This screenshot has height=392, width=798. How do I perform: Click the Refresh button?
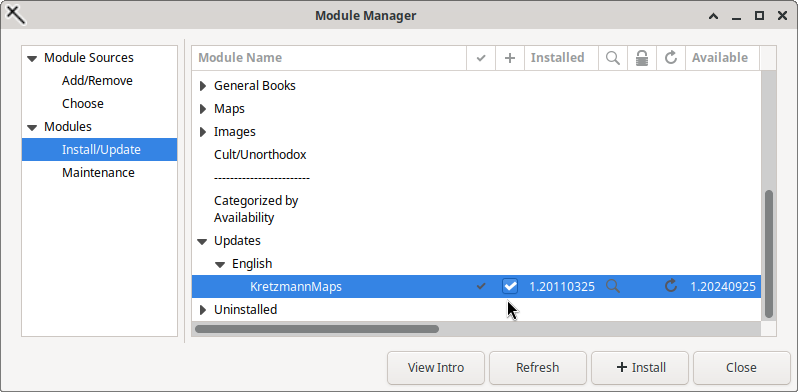538,368
